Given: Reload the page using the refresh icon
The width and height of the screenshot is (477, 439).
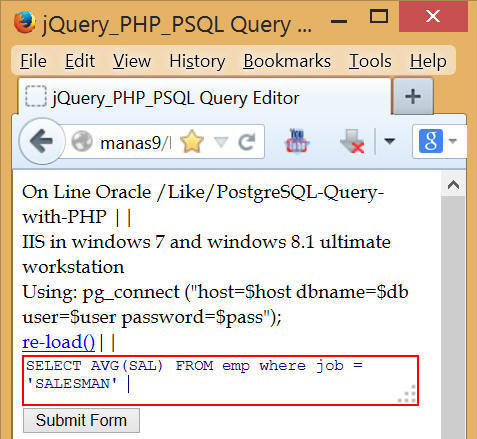Looking at the screenshot, I should coord(247,142).
